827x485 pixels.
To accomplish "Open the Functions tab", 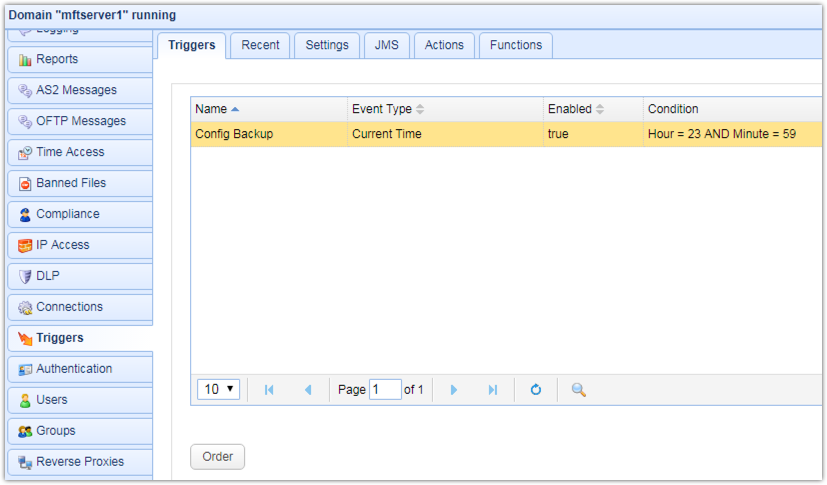I will pos(516,45).
